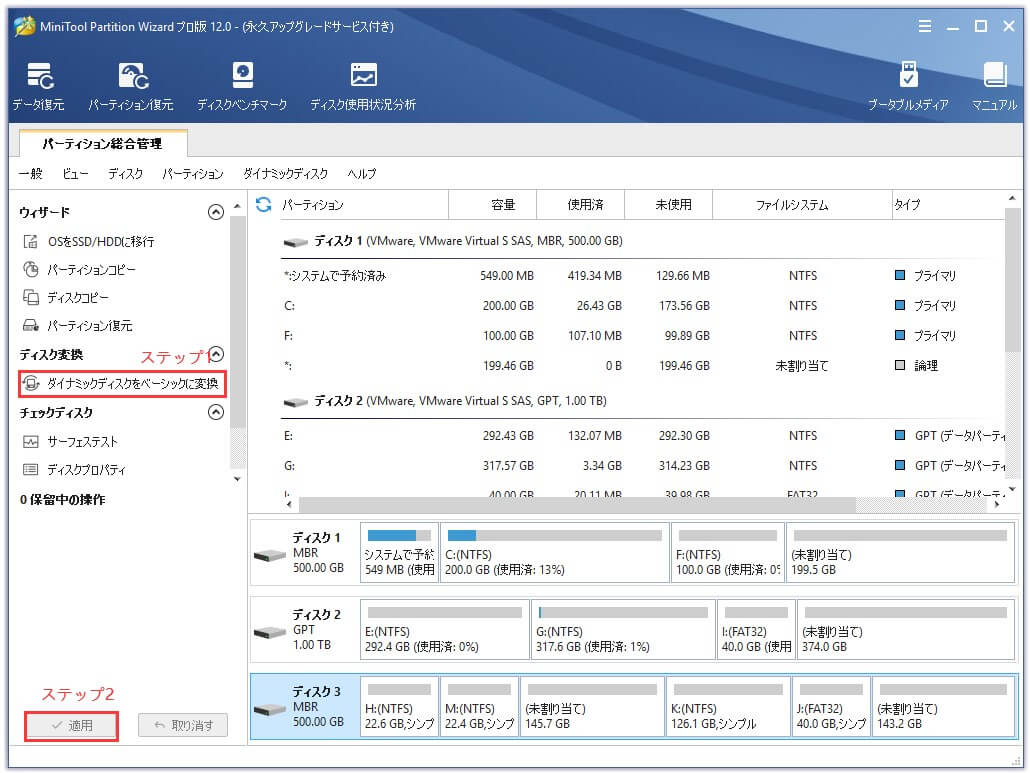Collapse the チェックディスク section
Viewport: 1030px width, 773px height.
tap(215, 412)
